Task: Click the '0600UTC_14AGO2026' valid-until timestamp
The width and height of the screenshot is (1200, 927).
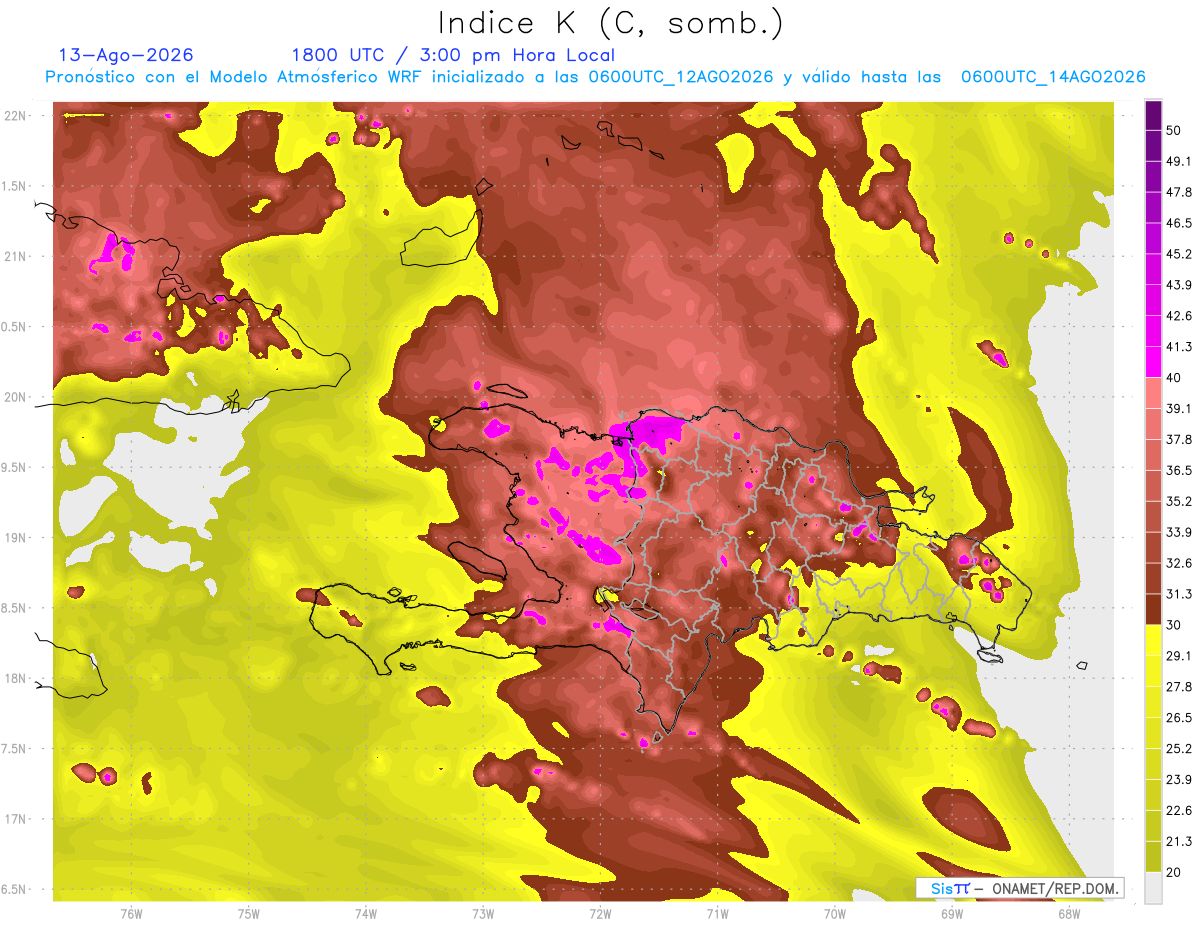Action: 1053,77
